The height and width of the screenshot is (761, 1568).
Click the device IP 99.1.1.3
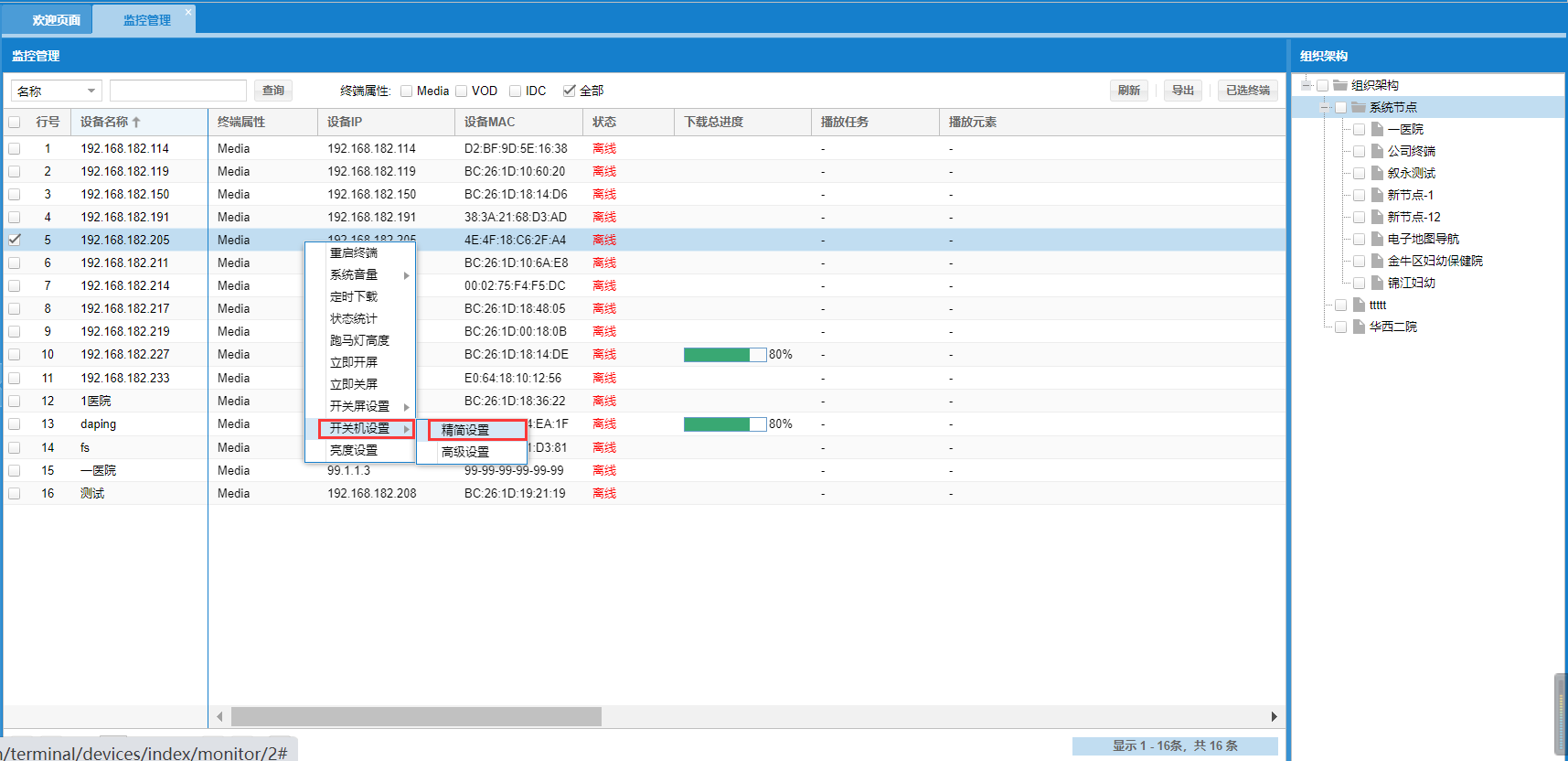[349, 470]
